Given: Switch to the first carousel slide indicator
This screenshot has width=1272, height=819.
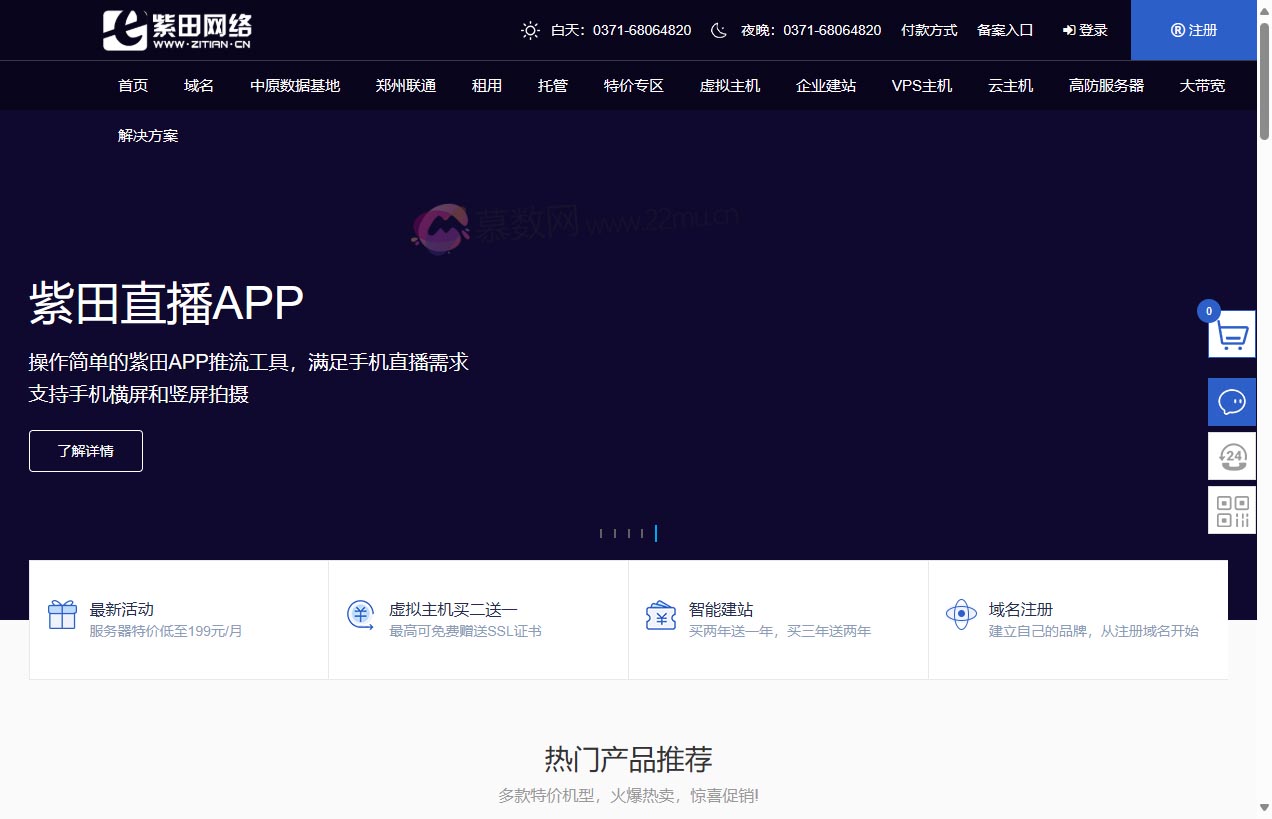Looking at the screenshot, I should point(600,533).
